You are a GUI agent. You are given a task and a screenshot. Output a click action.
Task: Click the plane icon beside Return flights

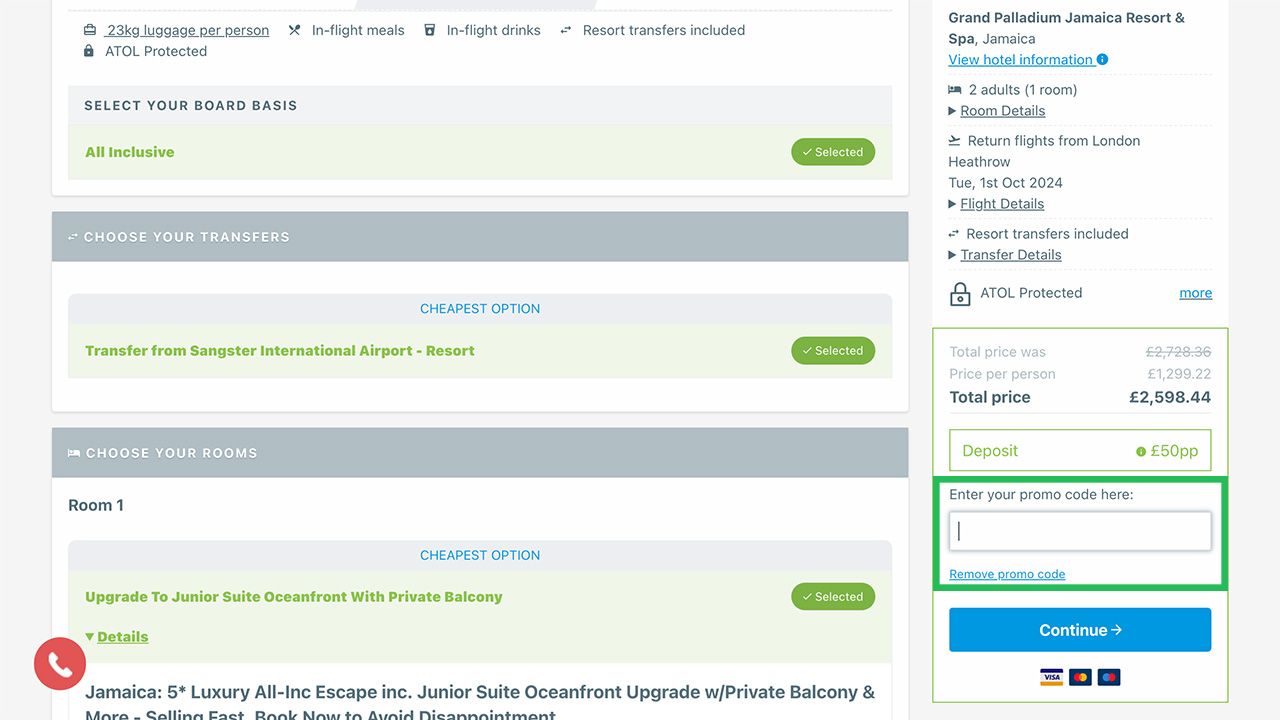(x=955, y=141)
